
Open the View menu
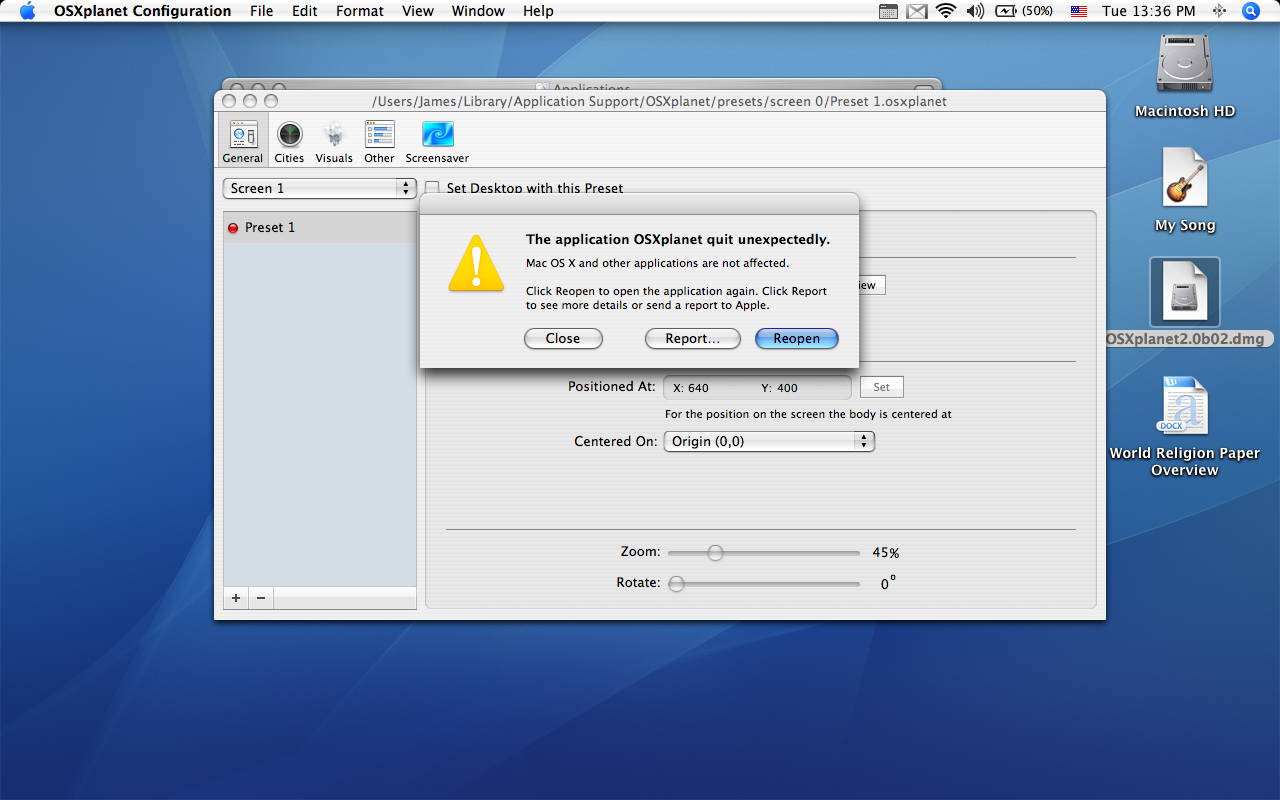coord(418,11)
